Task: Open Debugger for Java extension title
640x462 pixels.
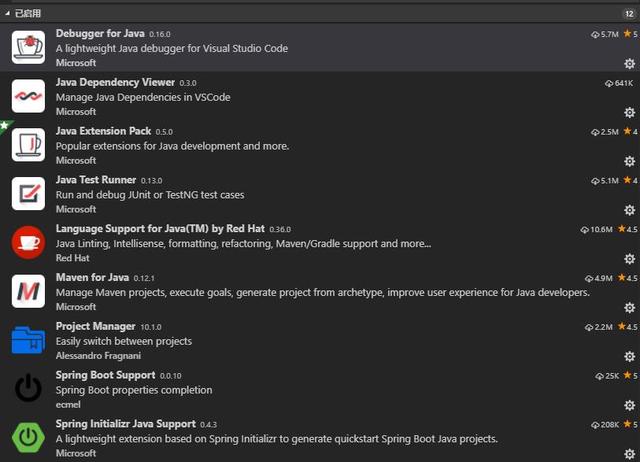Action: coord(100,33)
